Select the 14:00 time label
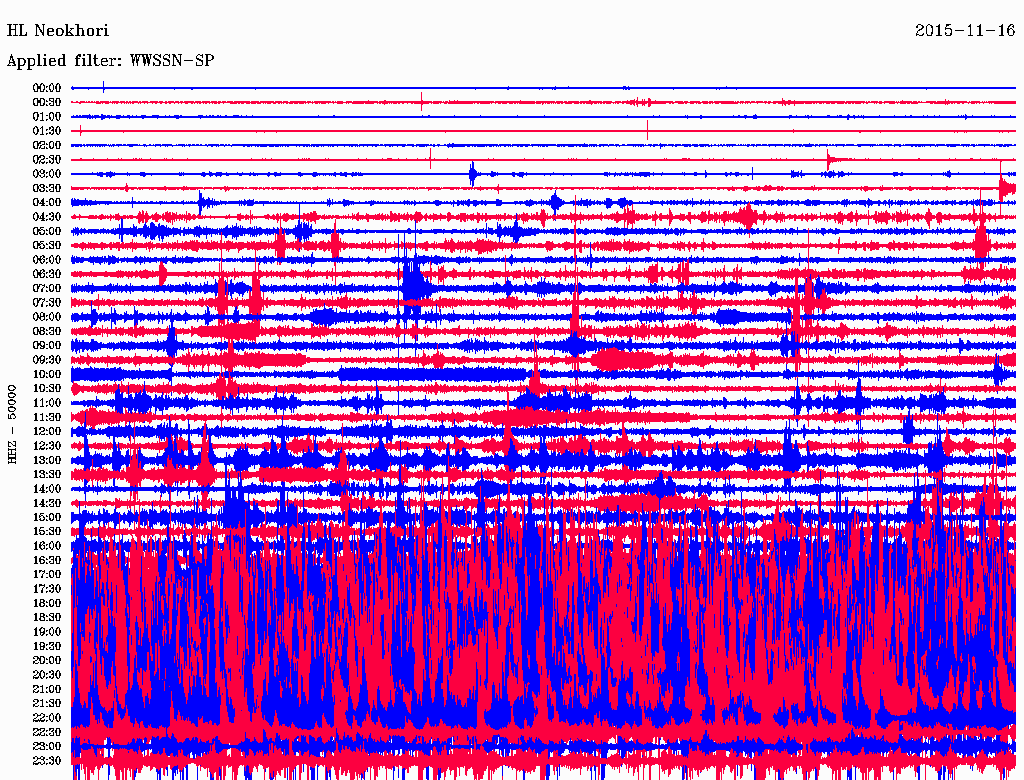1024x780 pixels. (47, 489)
